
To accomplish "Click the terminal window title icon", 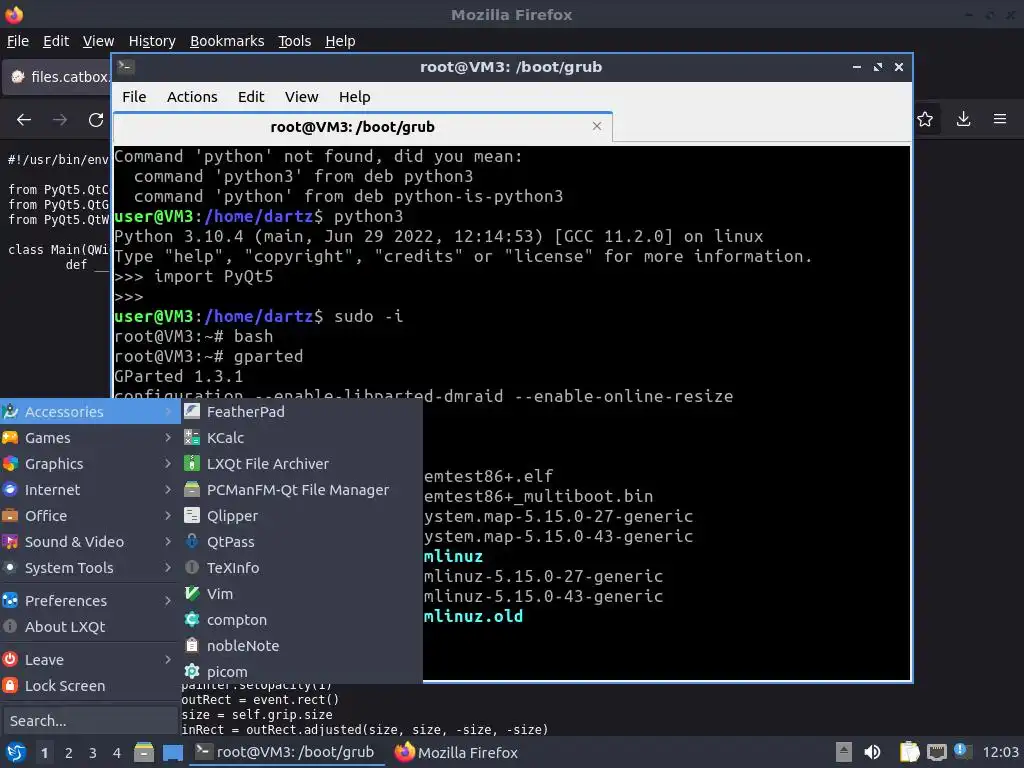I will [x=126, y=67].
